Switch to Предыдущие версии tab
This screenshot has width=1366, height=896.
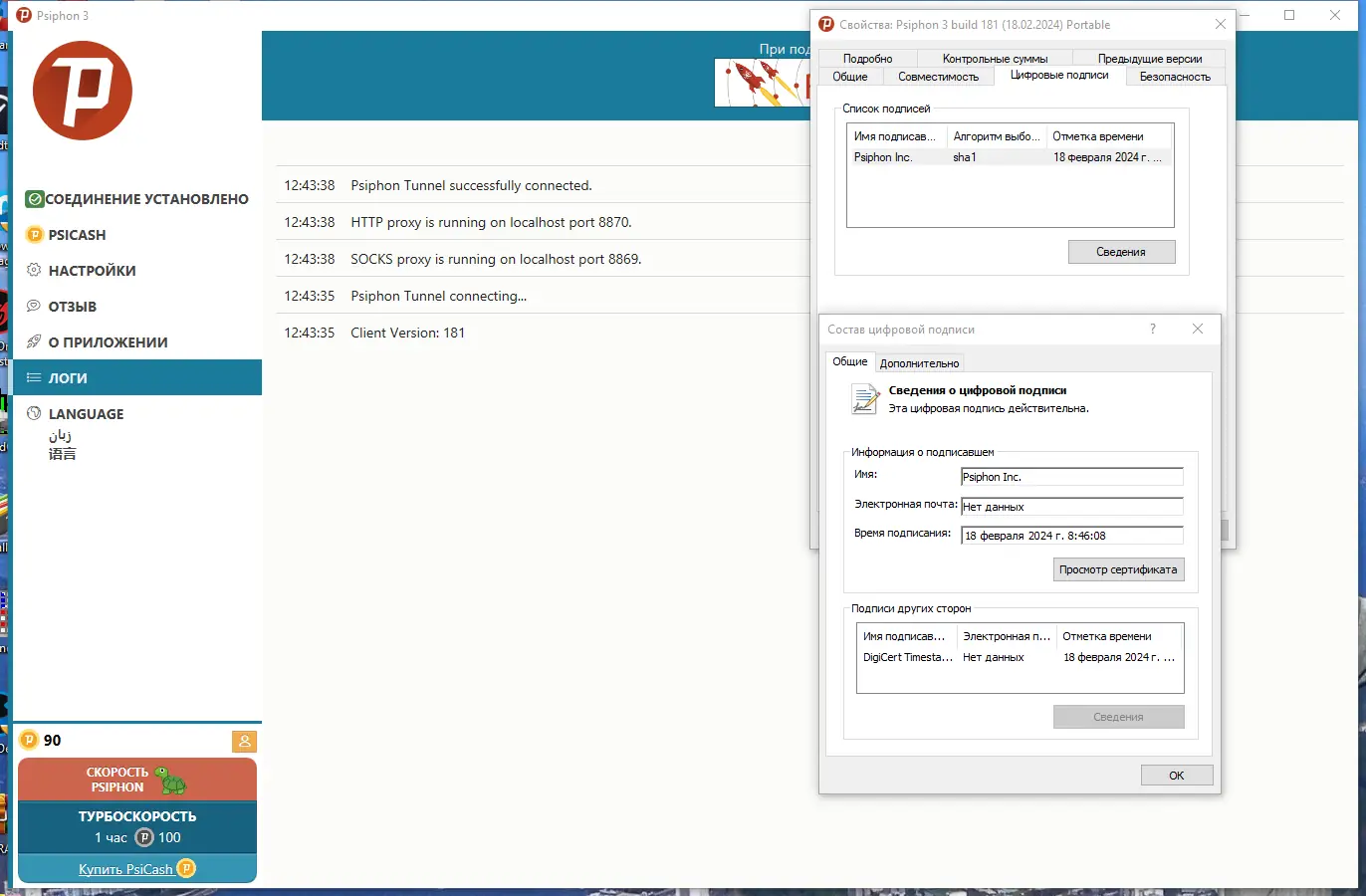[x=1150, y=59]
